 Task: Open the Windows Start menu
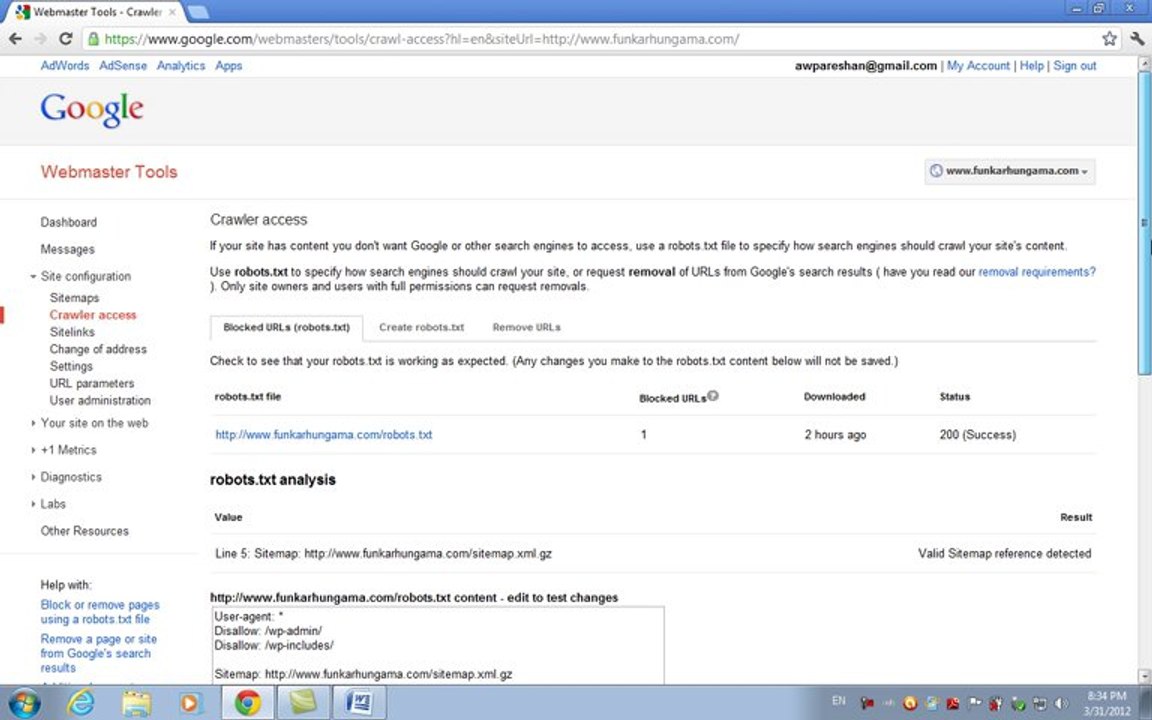pos(24,703)
